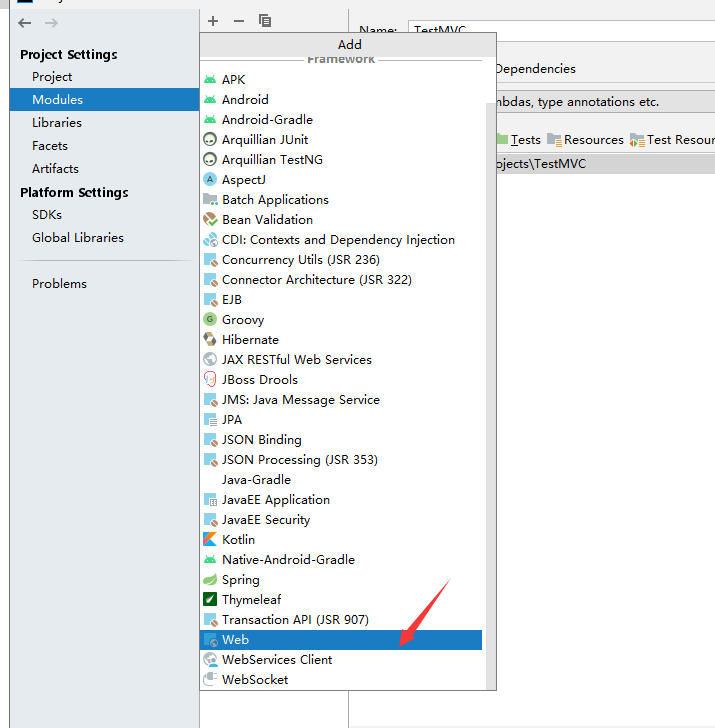The width and height of the screenshot is (715, 728).
Task: Click the plus Add button
Action: coord(213,21)
